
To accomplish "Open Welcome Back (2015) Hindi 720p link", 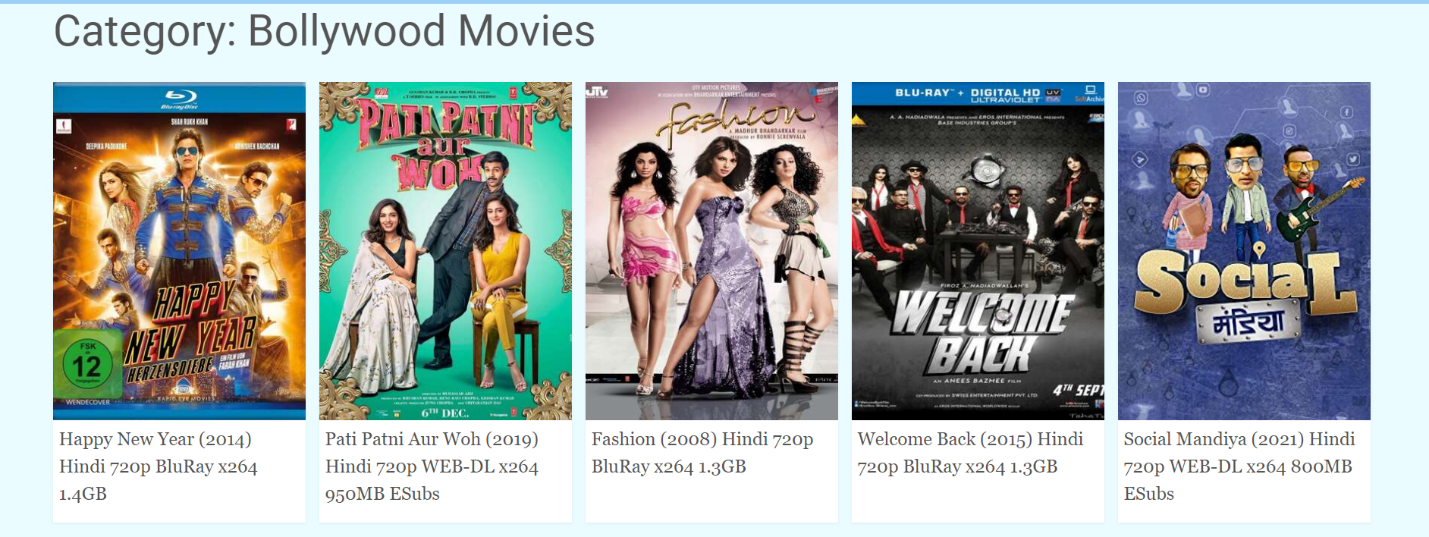I will (971, 452).
